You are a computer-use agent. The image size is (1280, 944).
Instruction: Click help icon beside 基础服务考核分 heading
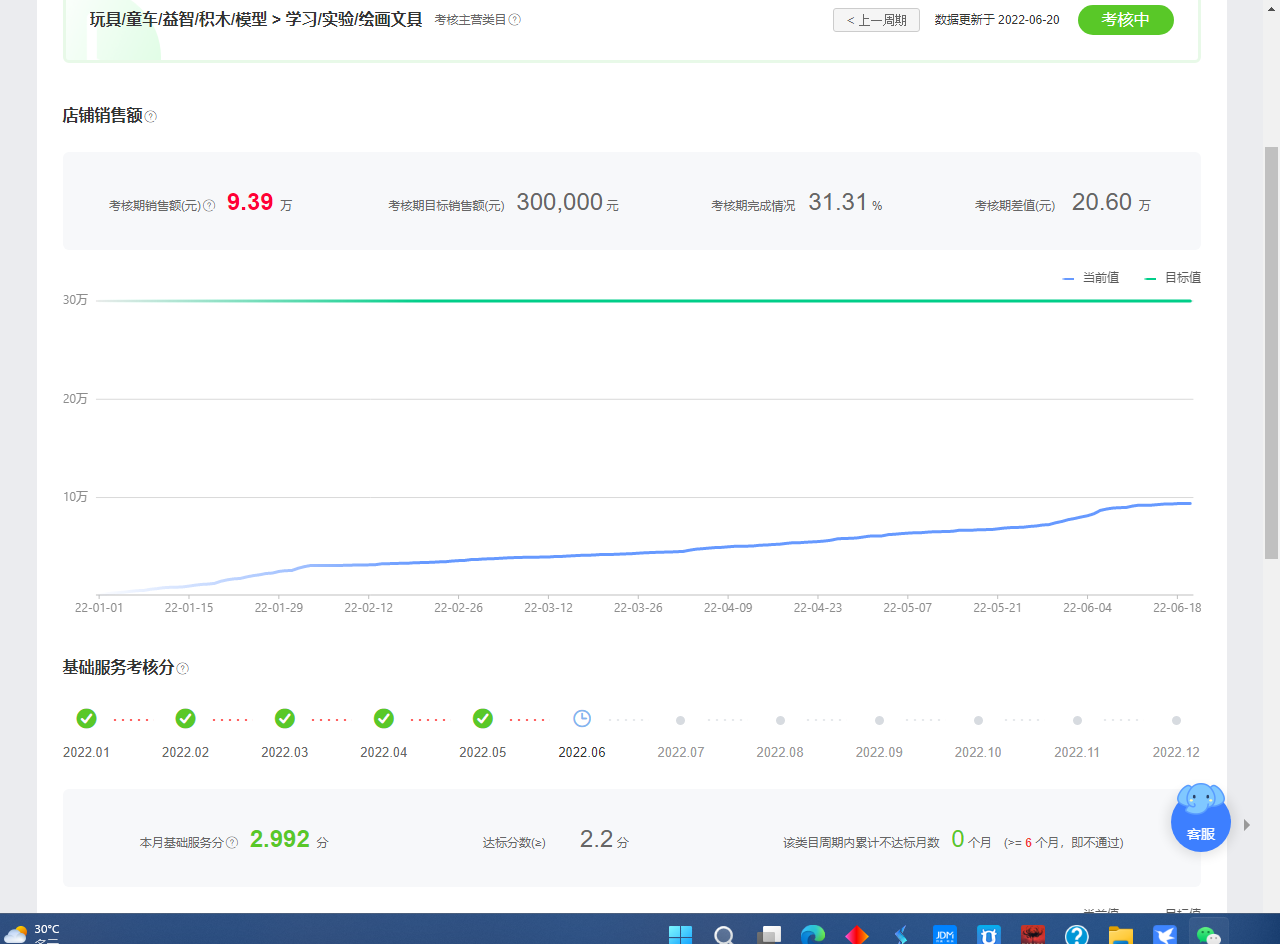click(182, 669)
